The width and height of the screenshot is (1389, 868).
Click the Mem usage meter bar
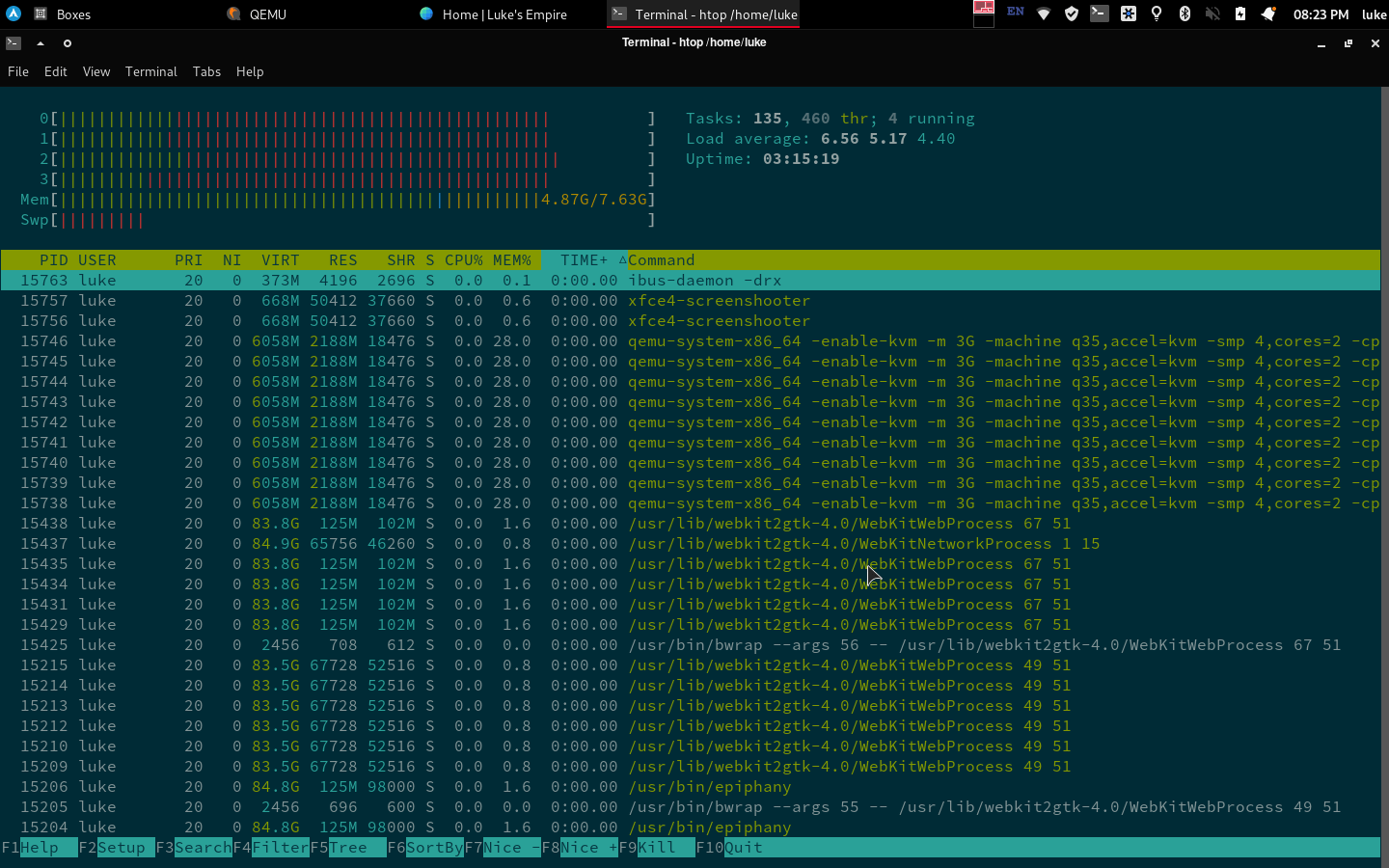tap(339, 200)
